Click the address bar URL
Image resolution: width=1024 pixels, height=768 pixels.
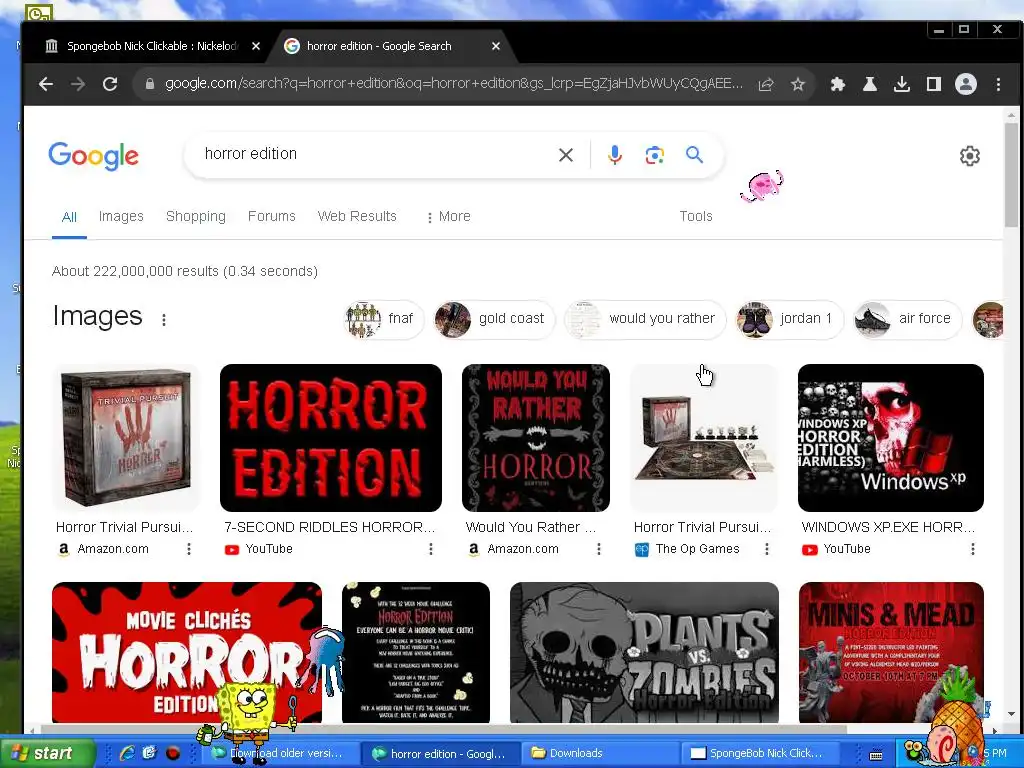453,84
